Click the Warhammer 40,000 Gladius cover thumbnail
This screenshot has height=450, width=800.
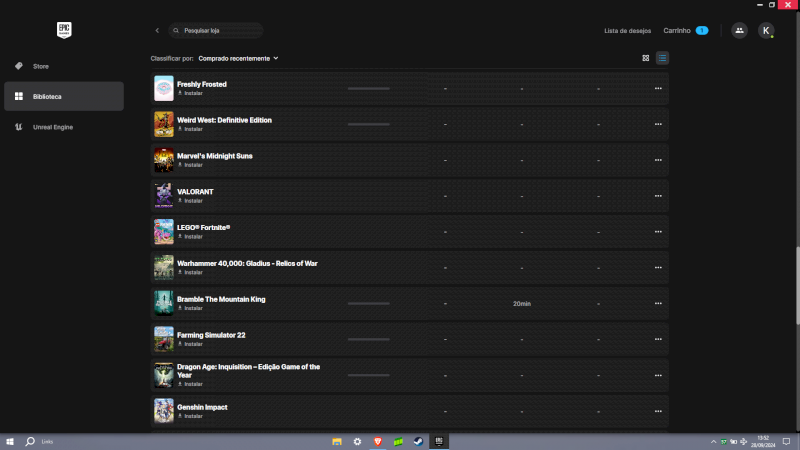(x=164, y=267)
